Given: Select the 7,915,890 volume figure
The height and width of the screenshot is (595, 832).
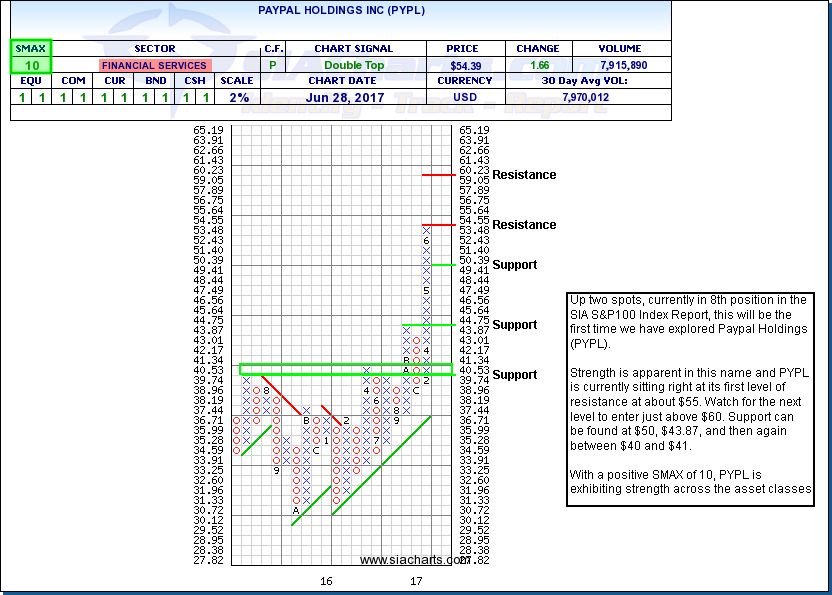Looking at the screenshot, I should tap(623, 65).
